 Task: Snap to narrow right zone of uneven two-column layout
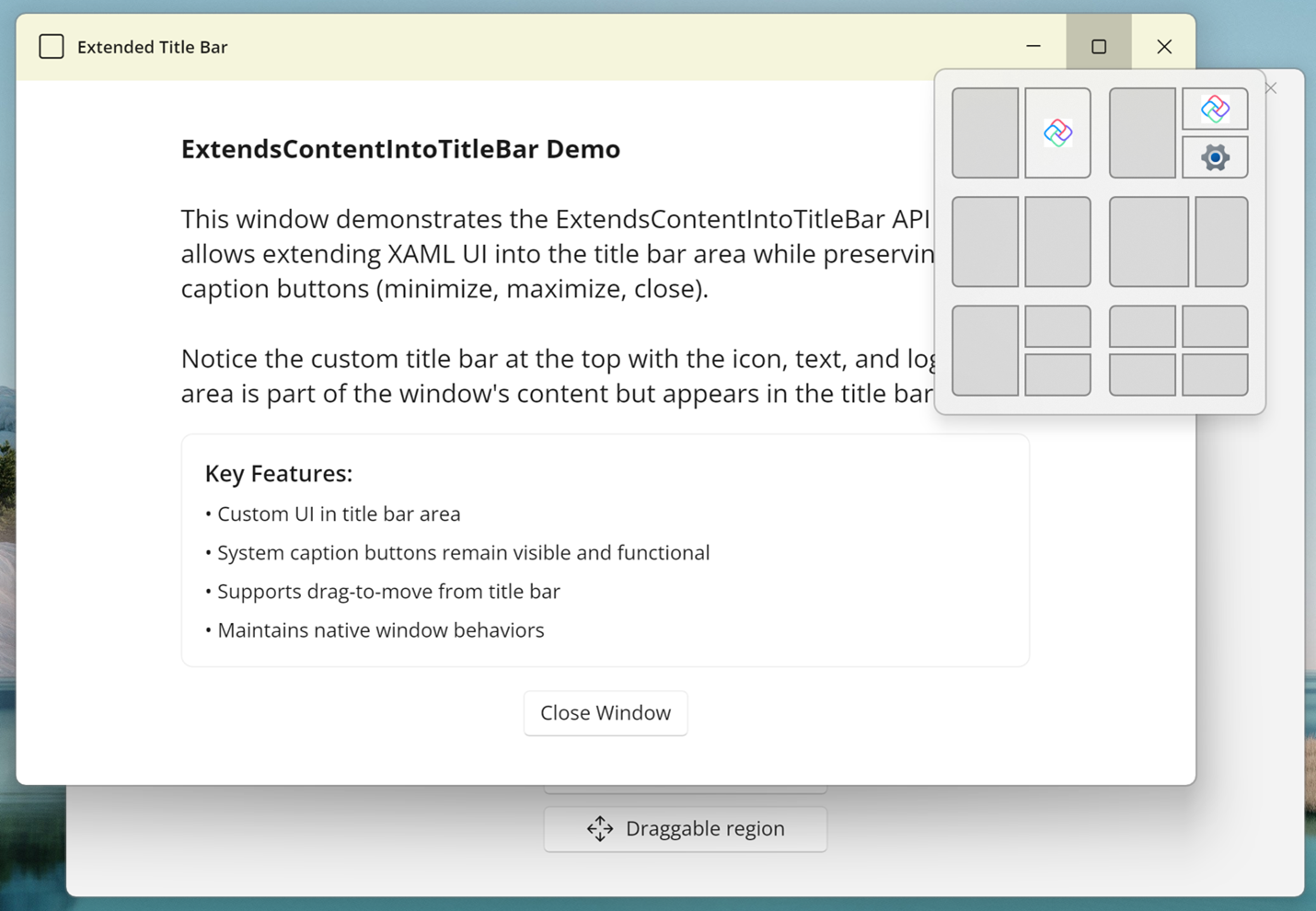click(1222, 241)
